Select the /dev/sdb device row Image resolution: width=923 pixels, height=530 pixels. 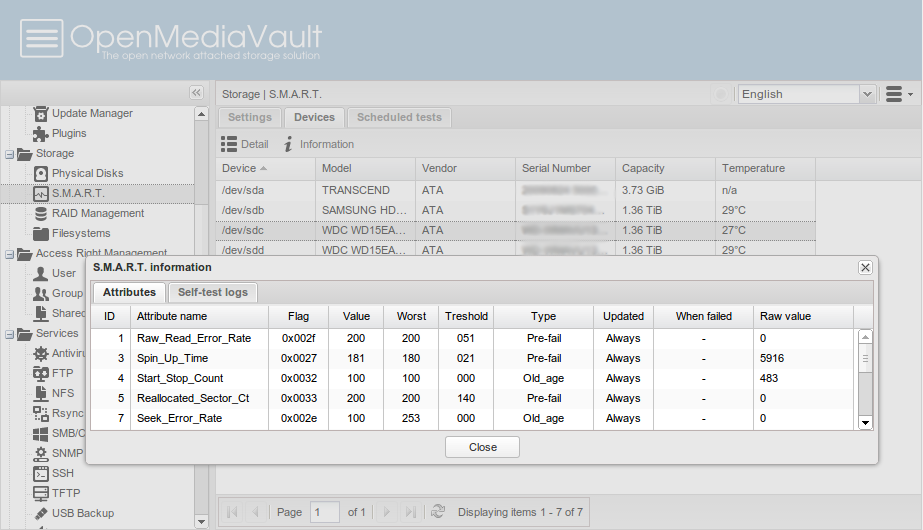[x=516, y=210]
